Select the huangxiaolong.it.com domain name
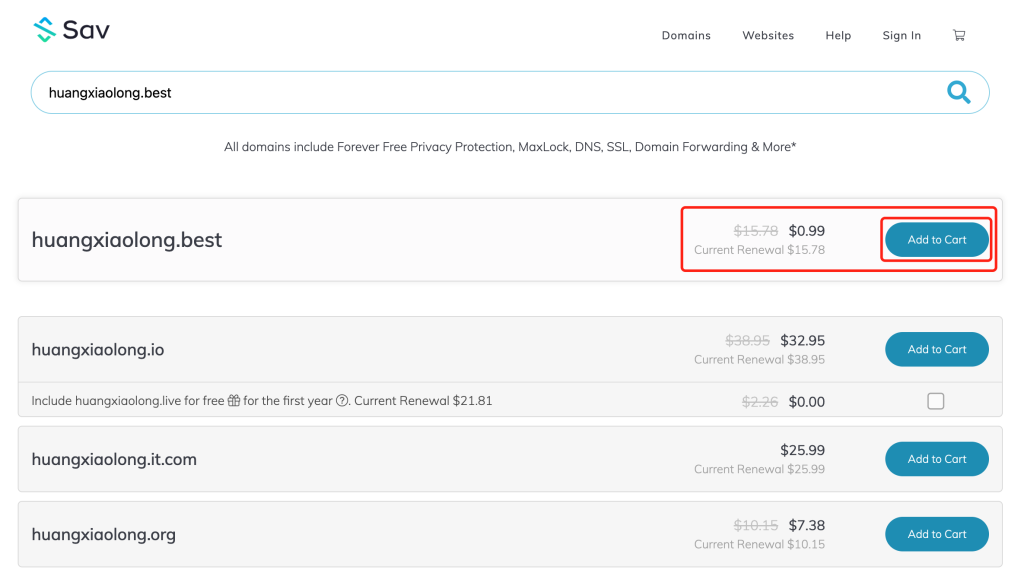This screenshot has height=576, width=1024. click(114, 460)
